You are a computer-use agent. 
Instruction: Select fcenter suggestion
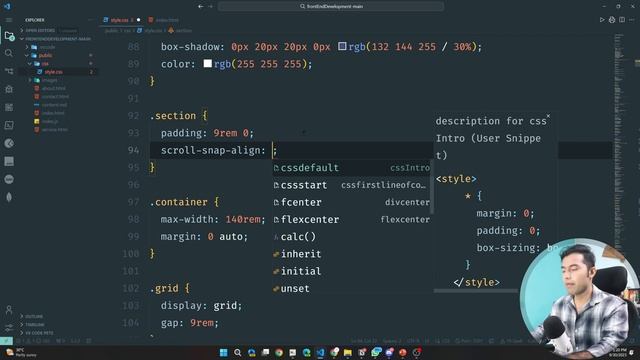[x=351, y=202]
